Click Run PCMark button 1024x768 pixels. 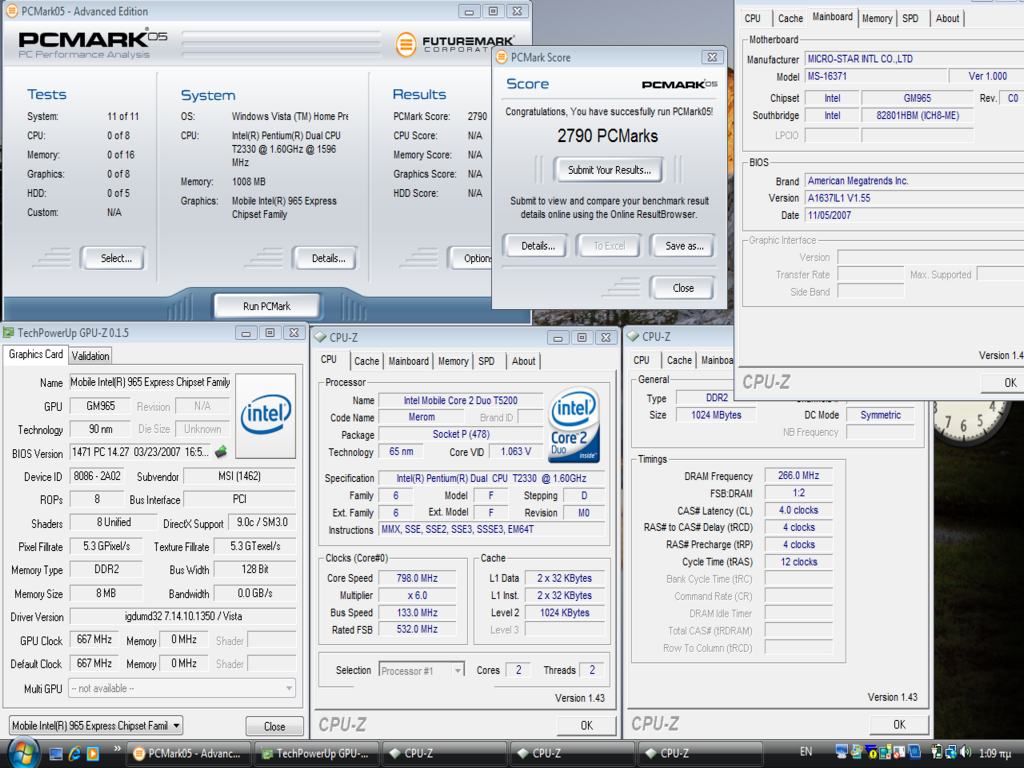266,306
